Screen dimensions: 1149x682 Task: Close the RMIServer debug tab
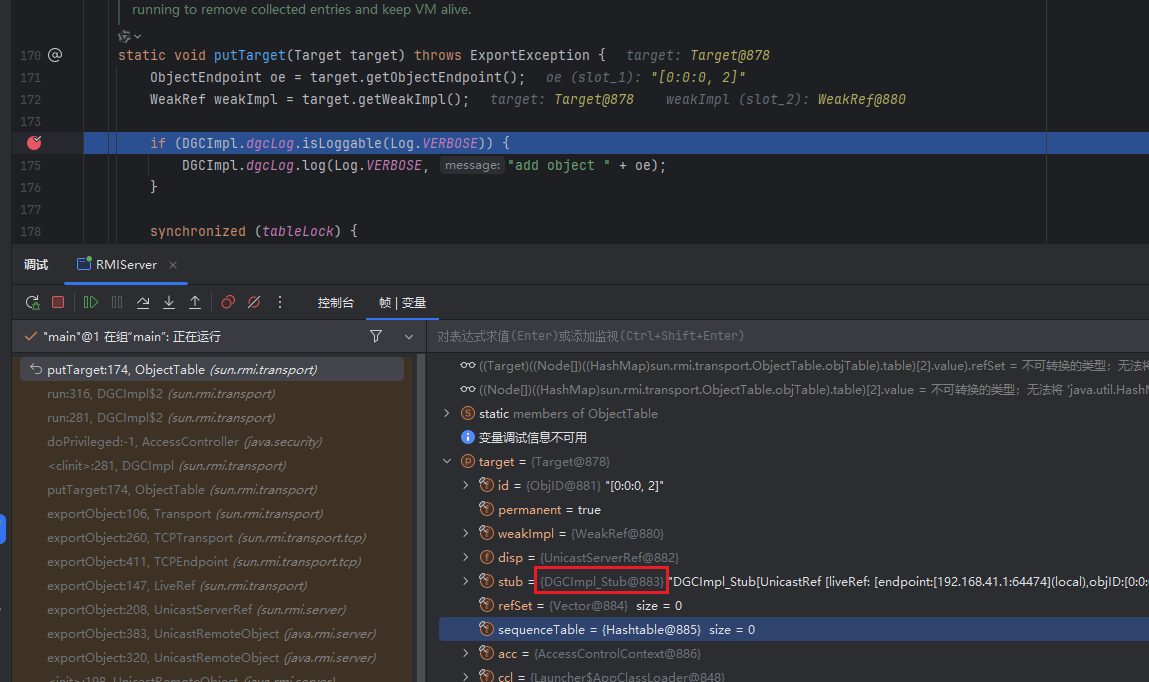(172, 265)
